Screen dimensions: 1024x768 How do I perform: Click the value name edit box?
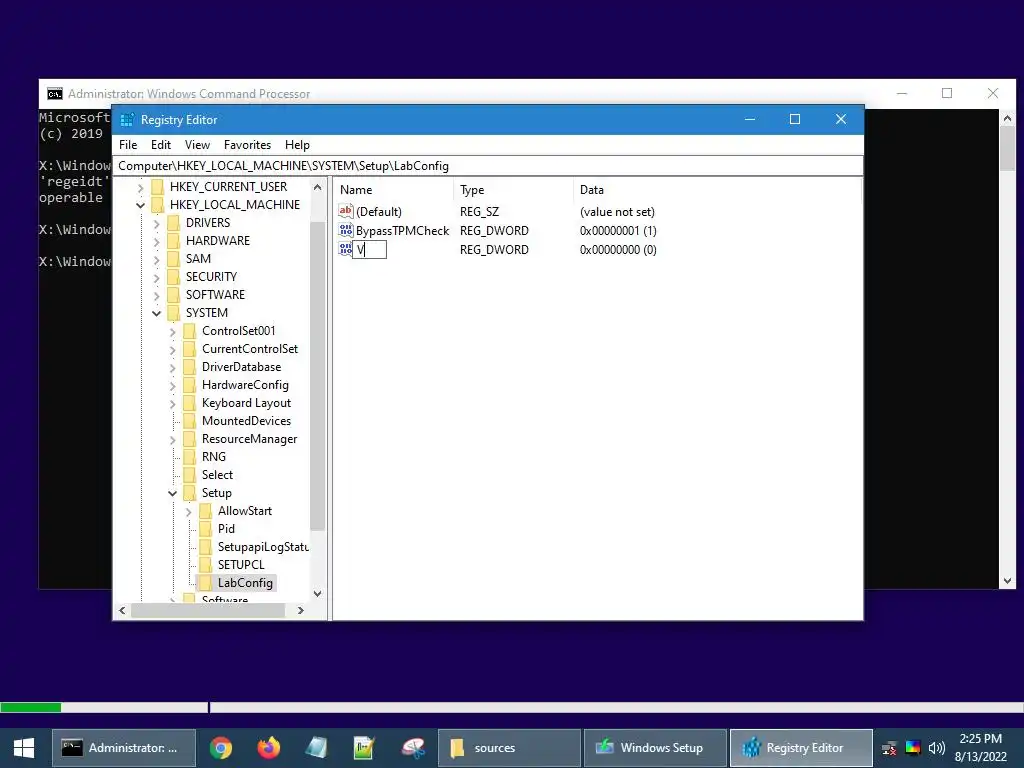[x=370, y=249]
